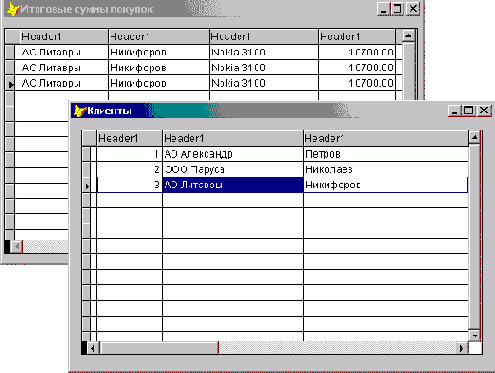Select Nokia 3100 in the second row of Итоговые суммы
This screenshot has width=495, height=373.
[264, 68]
